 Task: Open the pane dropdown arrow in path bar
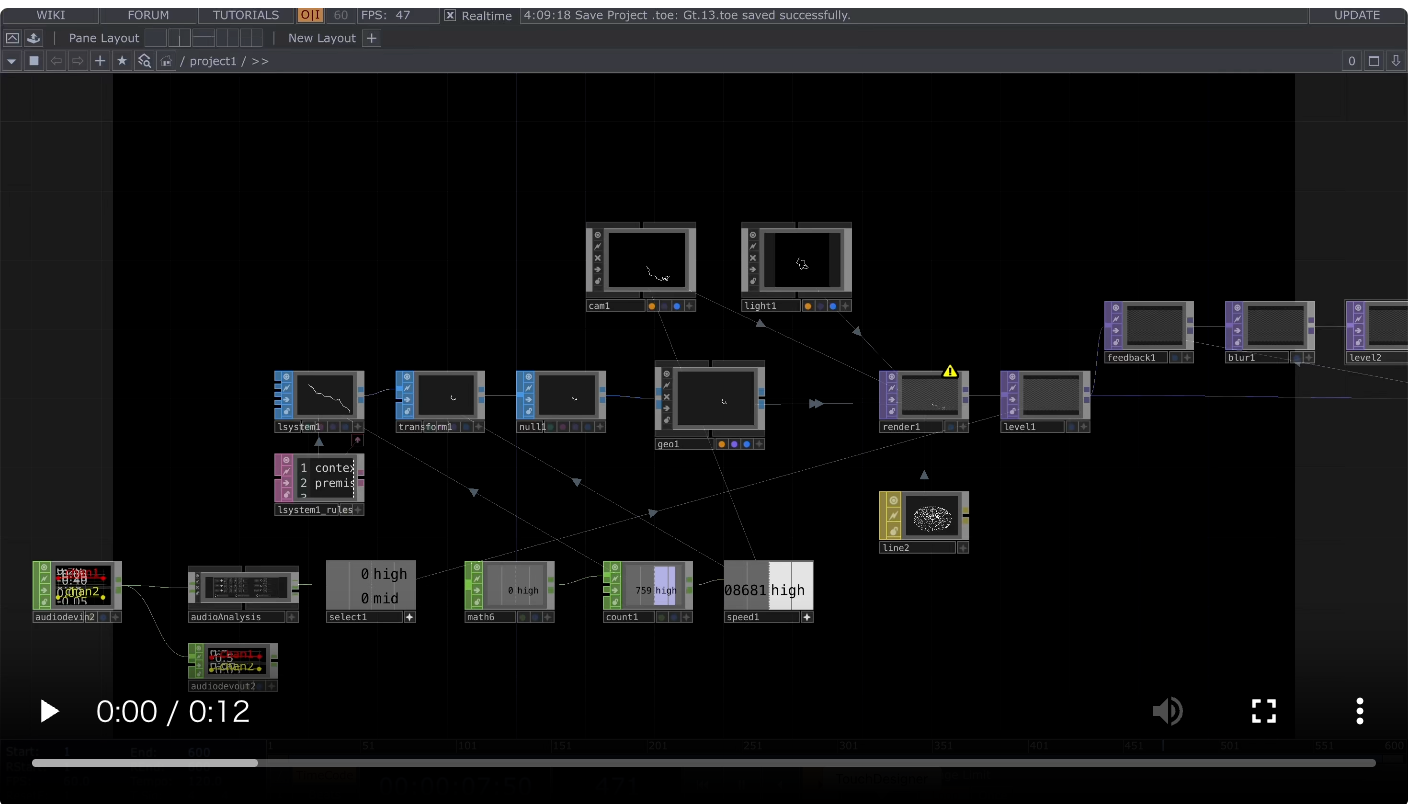12,61
